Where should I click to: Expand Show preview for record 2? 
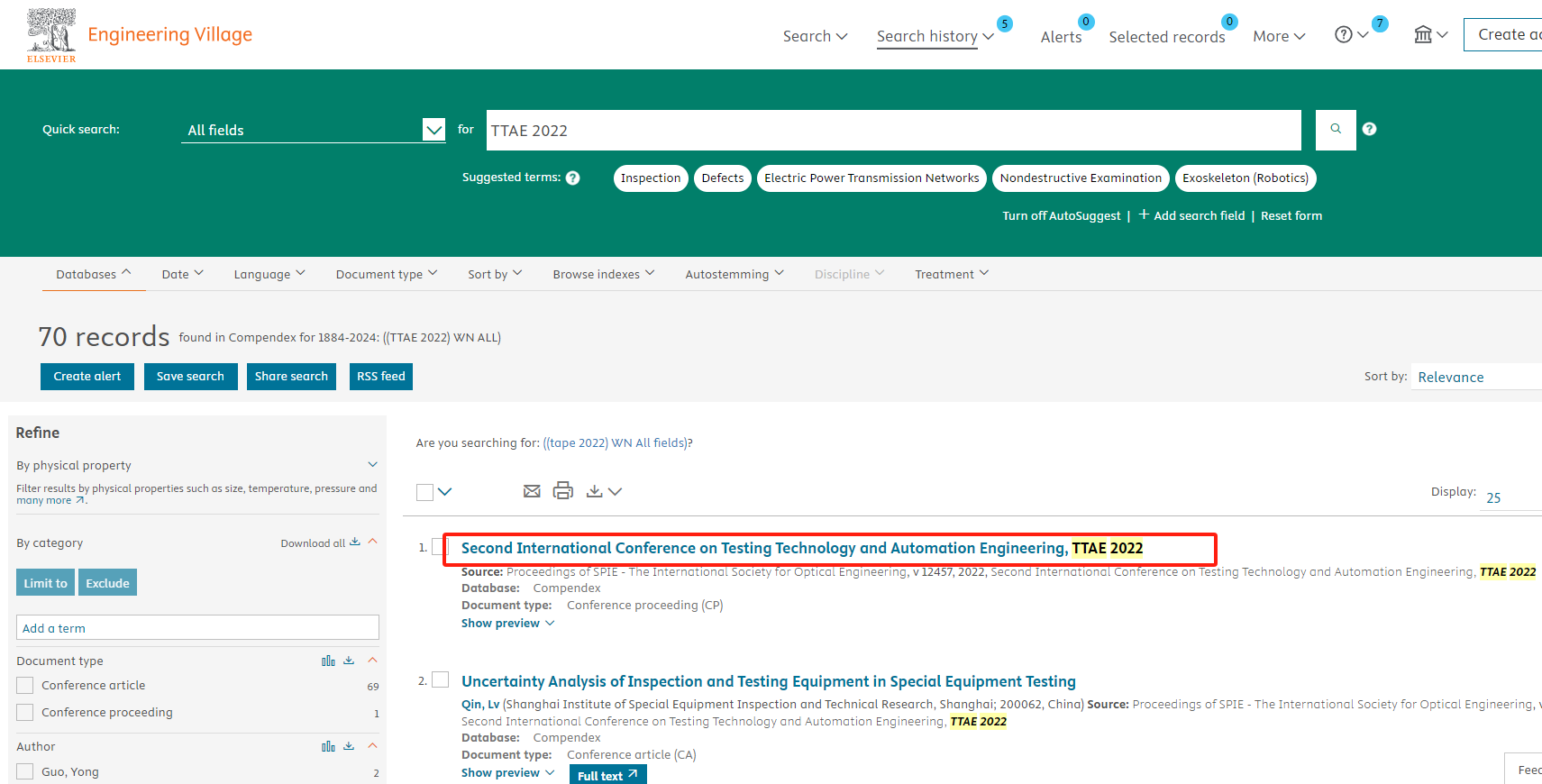(508, 772)
